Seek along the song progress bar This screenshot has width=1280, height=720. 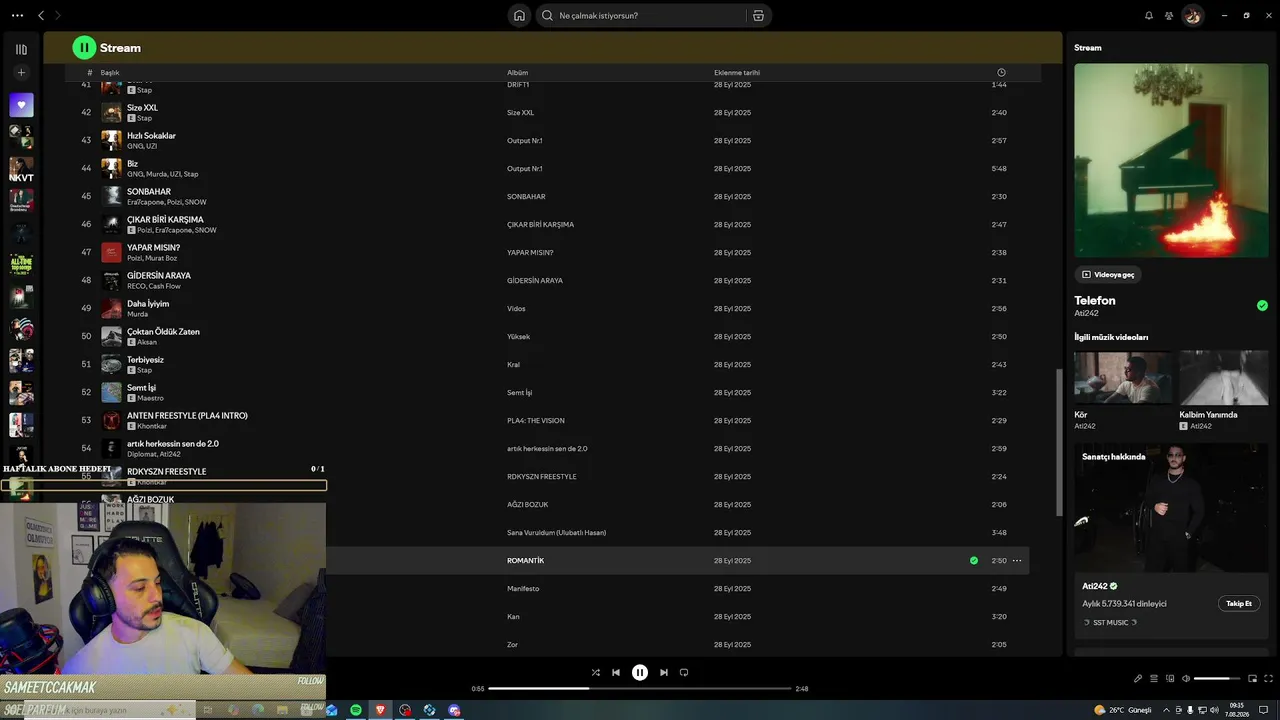(x=640, y=688)
